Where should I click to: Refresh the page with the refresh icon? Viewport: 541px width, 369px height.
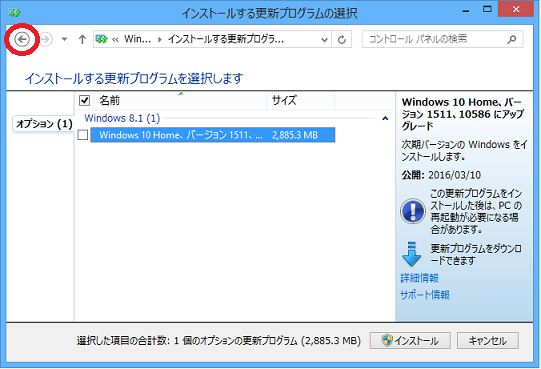click(342, 40)
